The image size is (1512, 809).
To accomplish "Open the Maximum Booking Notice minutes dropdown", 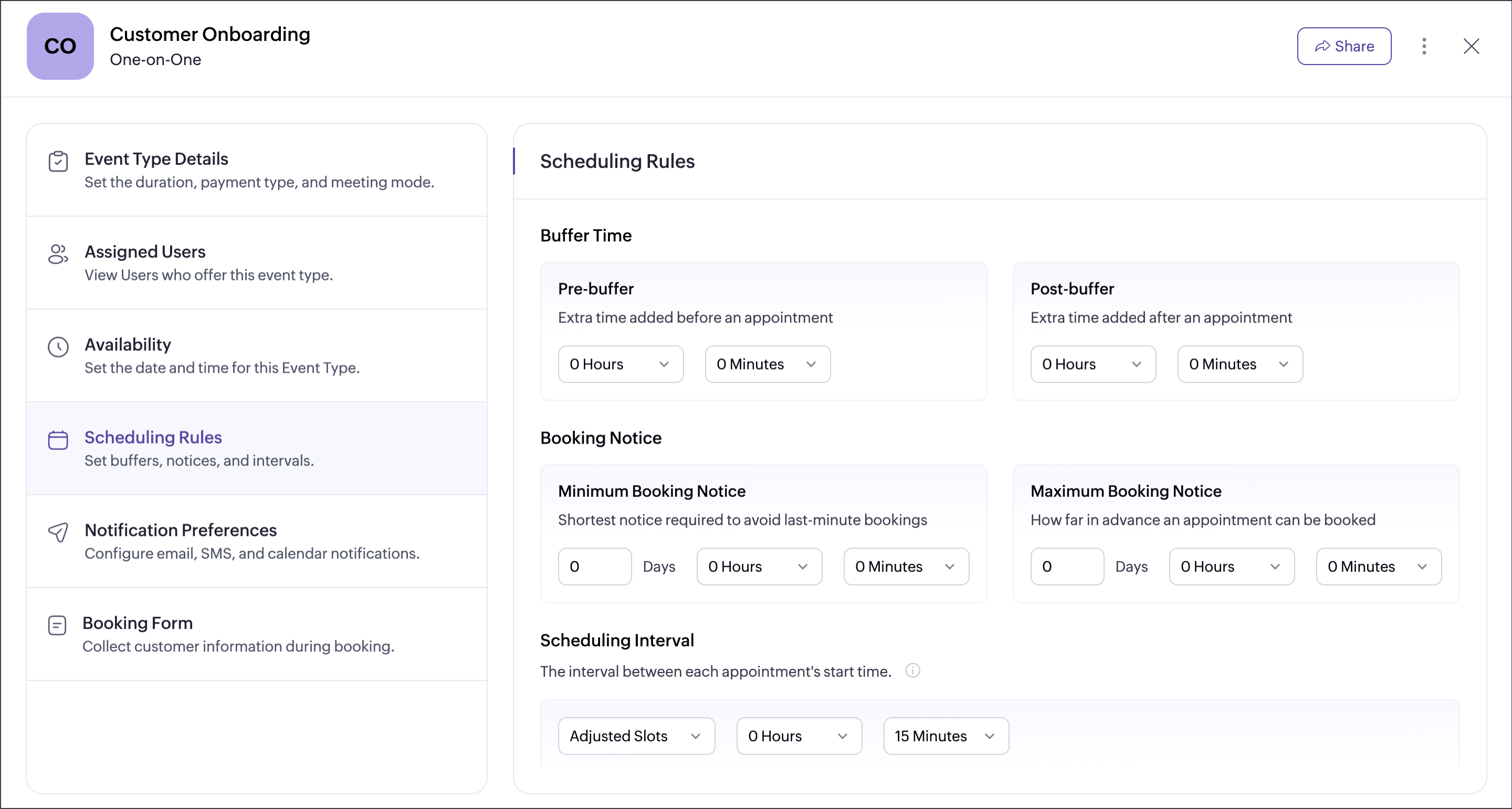I will point(1378,566).
